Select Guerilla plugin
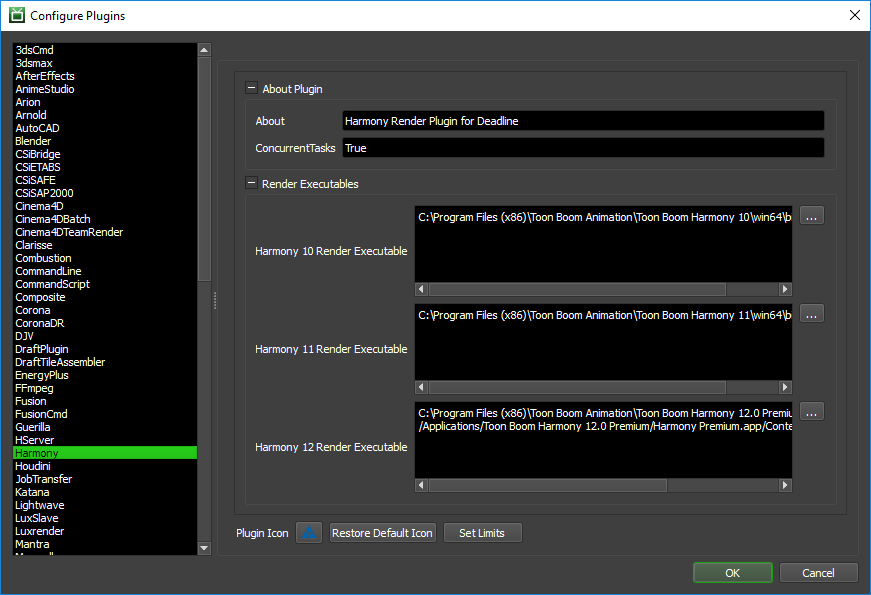 pos(104,427)
